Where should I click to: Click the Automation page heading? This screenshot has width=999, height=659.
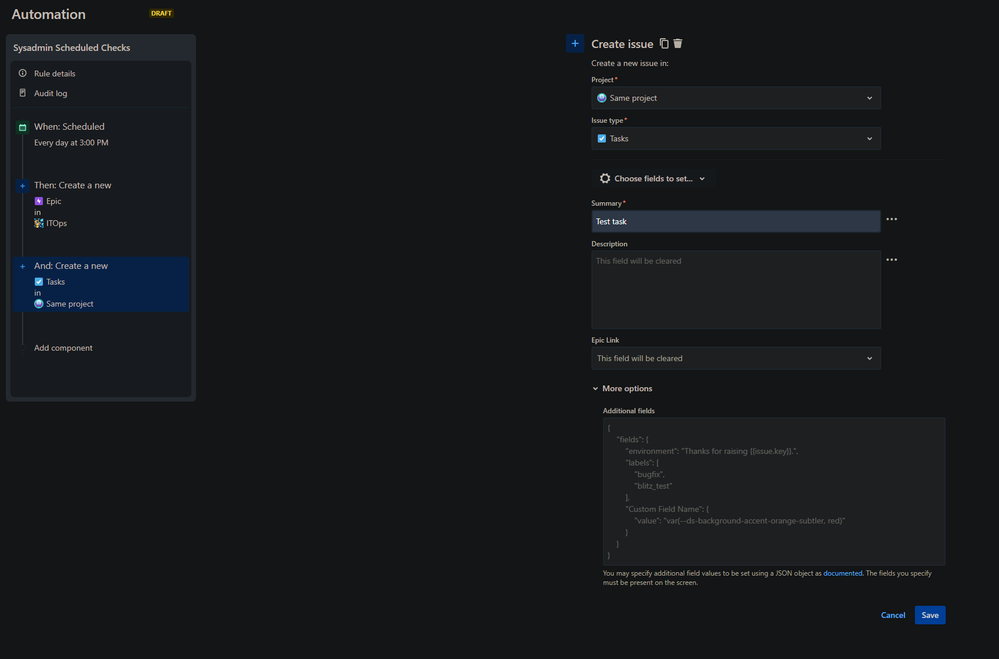(x=48, y=14)
